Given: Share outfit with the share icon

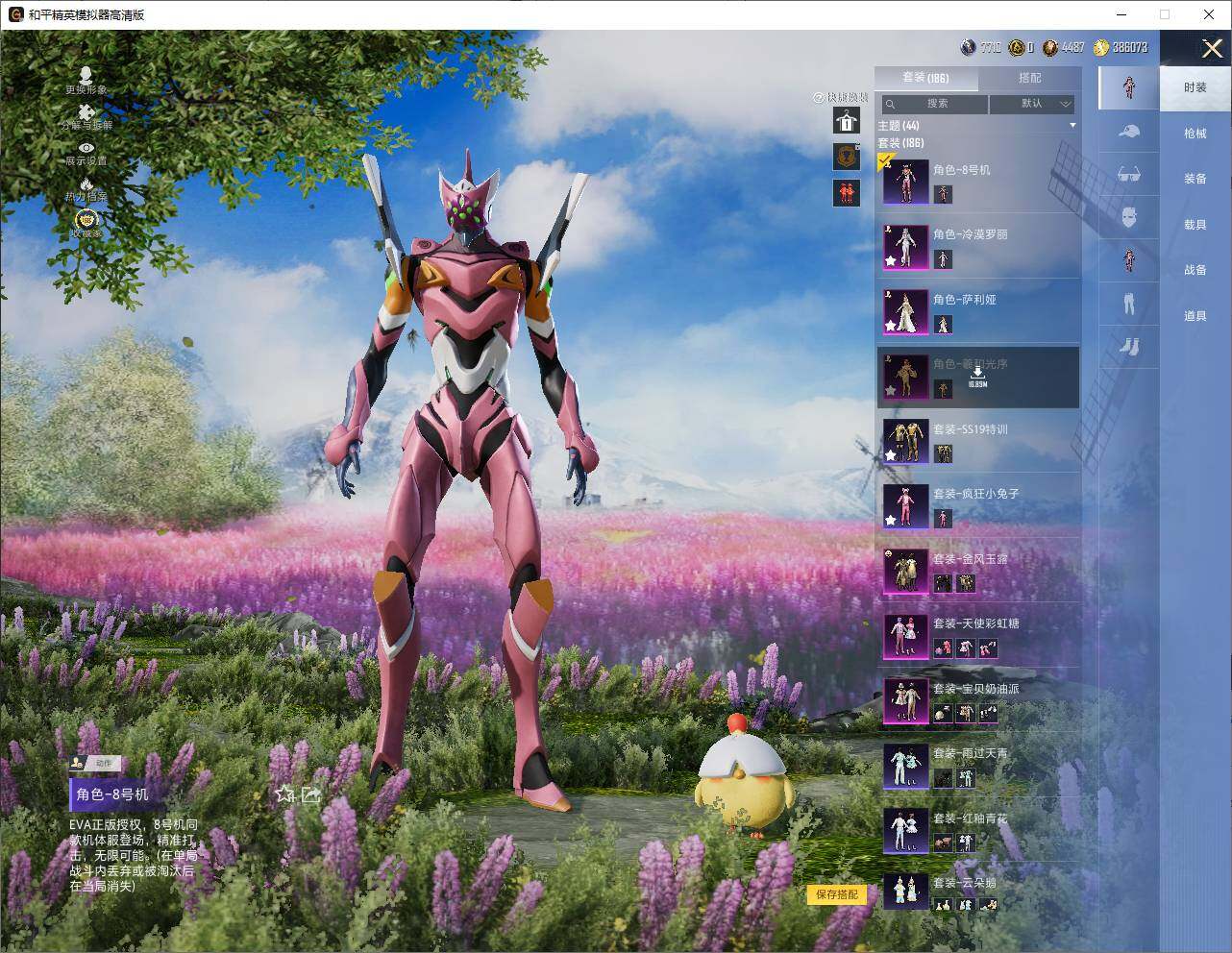Looking at the screenshot, I should [310, 794].
